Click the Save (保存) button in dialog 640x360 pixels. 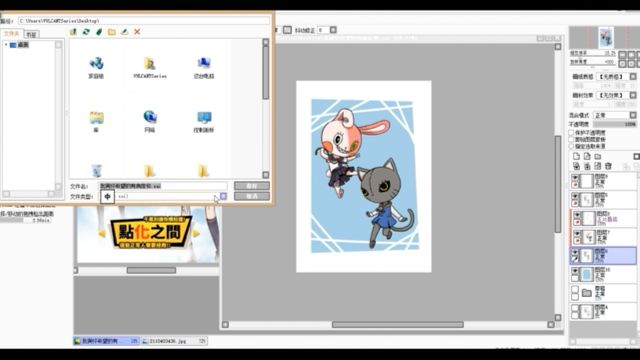click(x=252, y=186)
